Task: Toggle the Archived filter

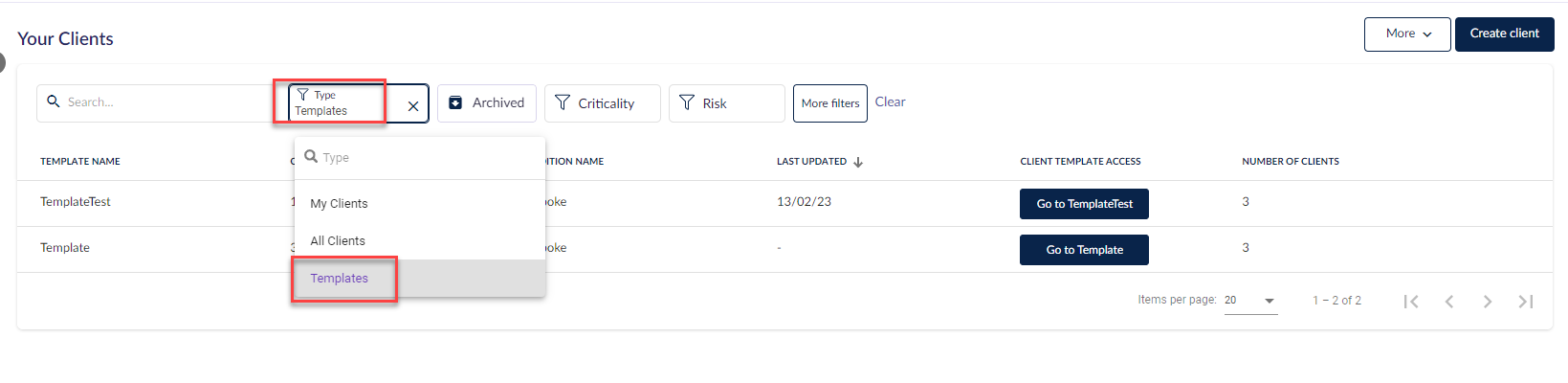Action: (487, 102)
